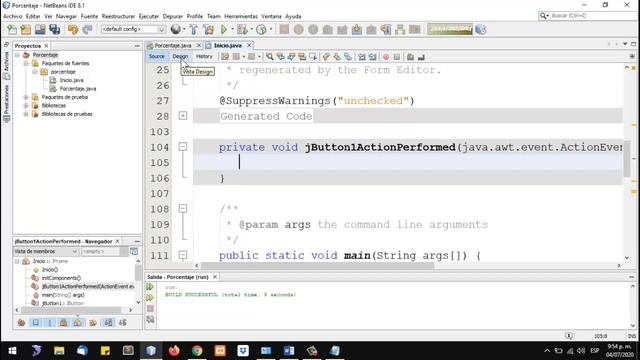Viewport: 640px width, 360px height.
Task: Click the Redo toolbar icon
Action: 87,29
